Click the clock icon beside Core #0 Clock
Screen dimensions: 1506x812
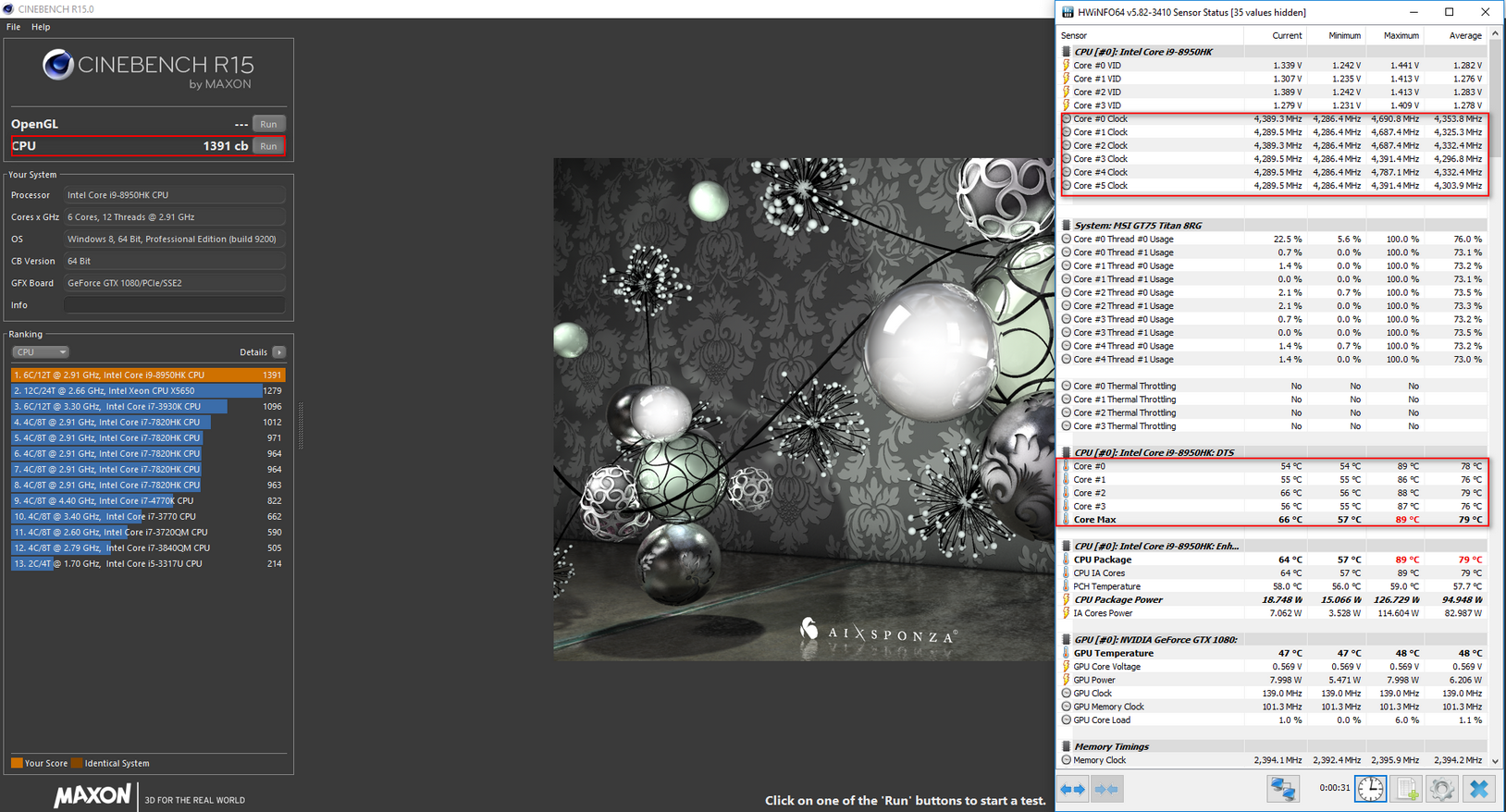point(1066,118)
